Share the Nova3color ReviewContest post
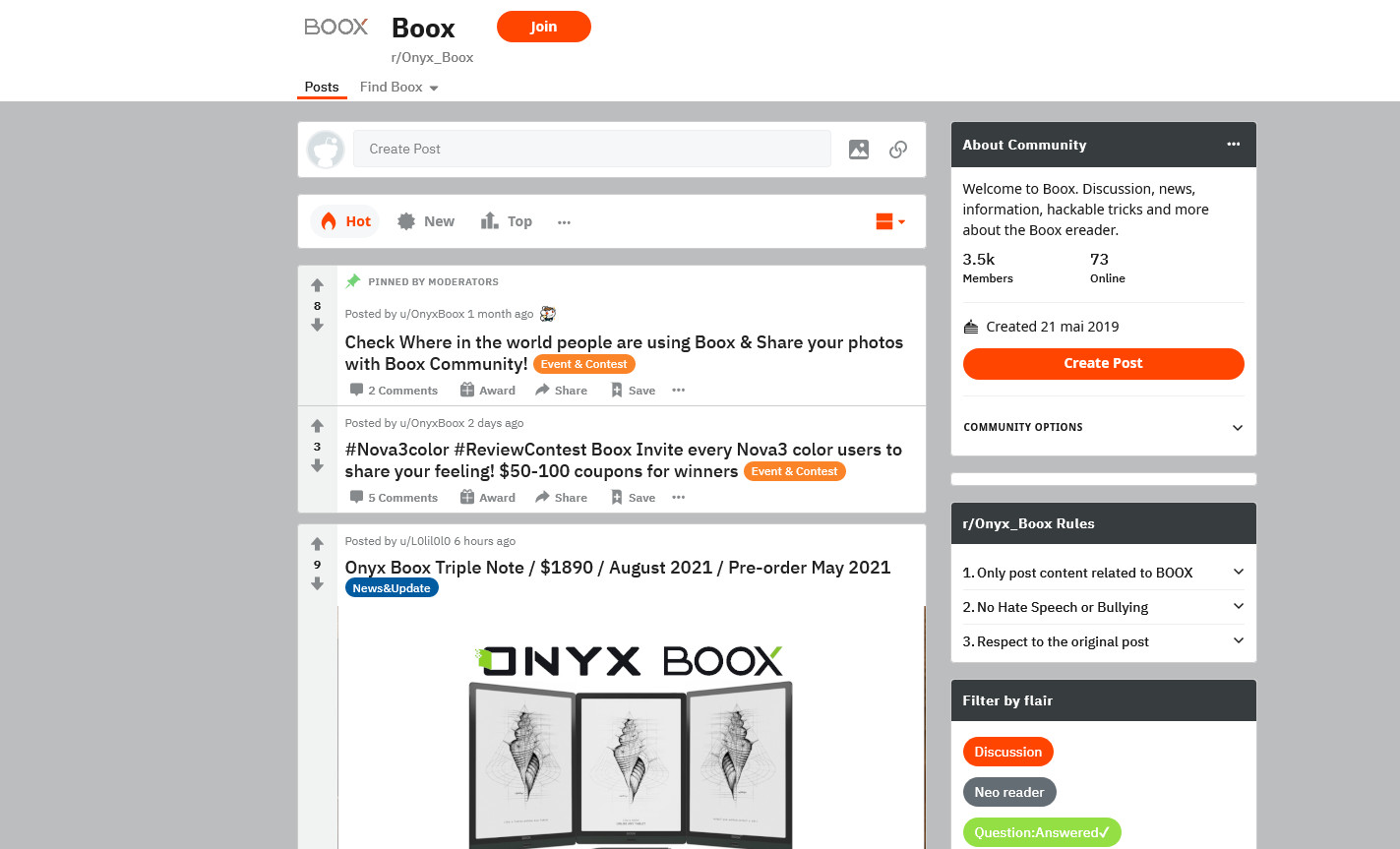 click(x=562, y=498)
